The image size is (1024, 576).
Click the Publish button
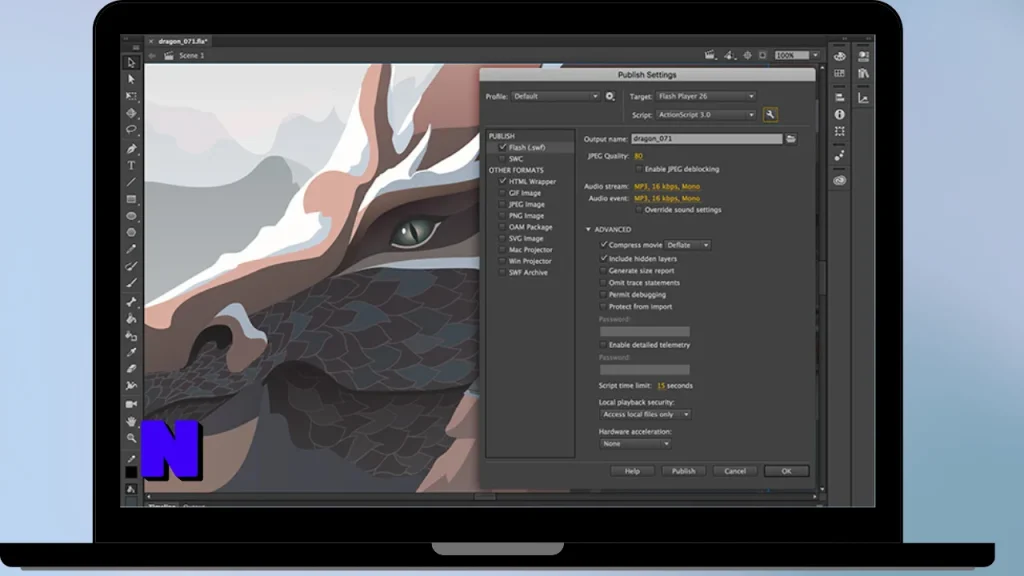coord(683,472)
